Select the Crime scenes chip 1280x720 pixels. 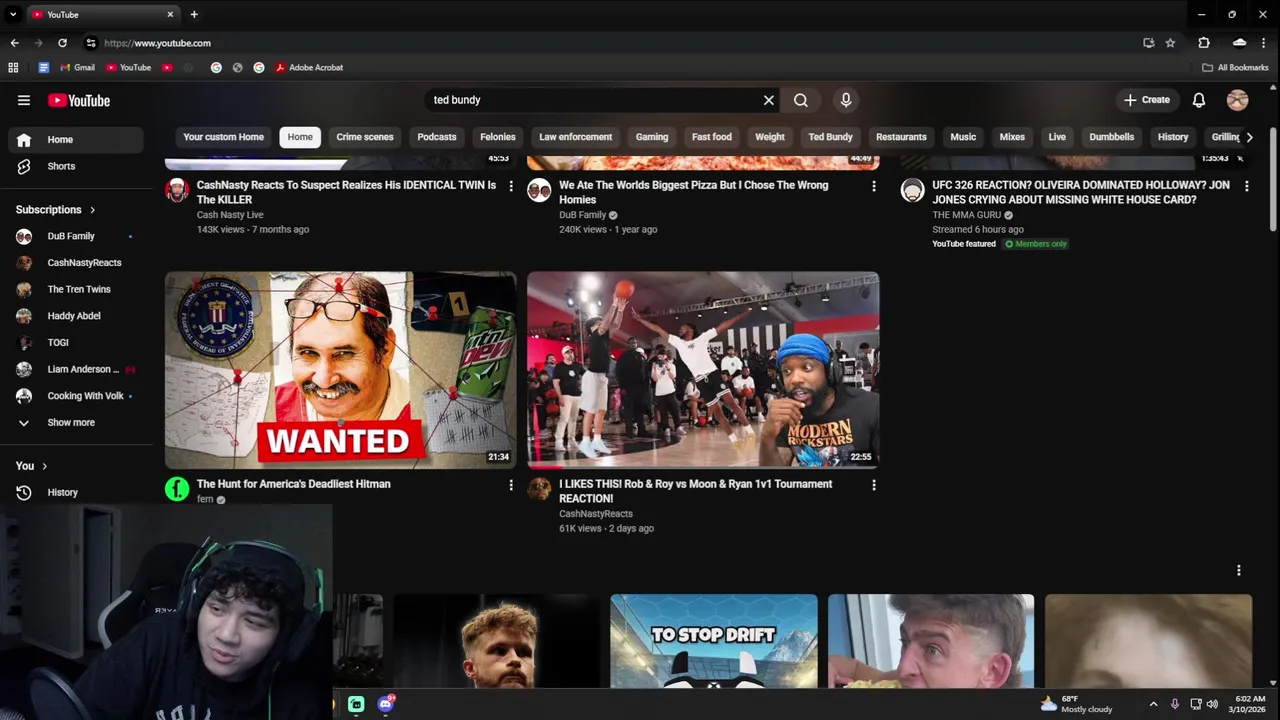[365, 137]
